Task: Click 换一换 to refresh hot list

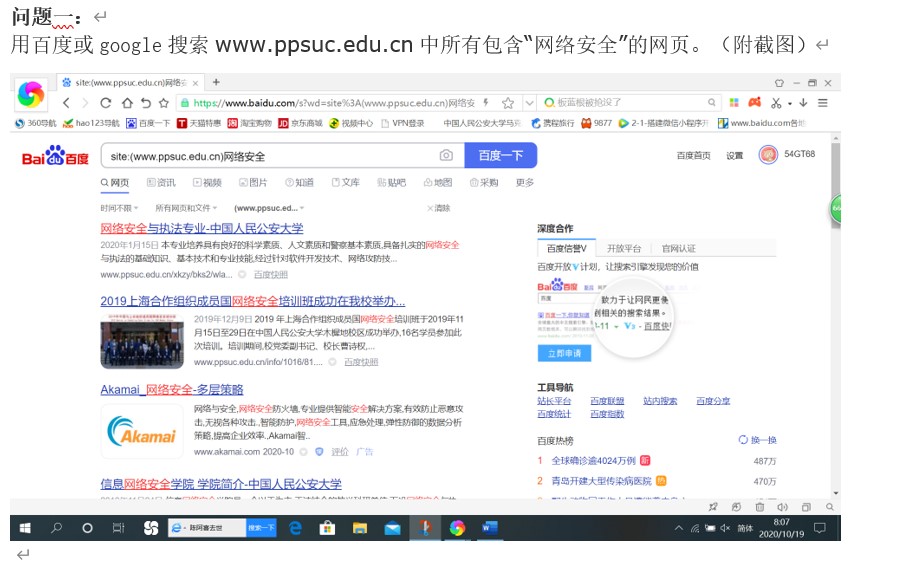Action: tap(757, 440)
